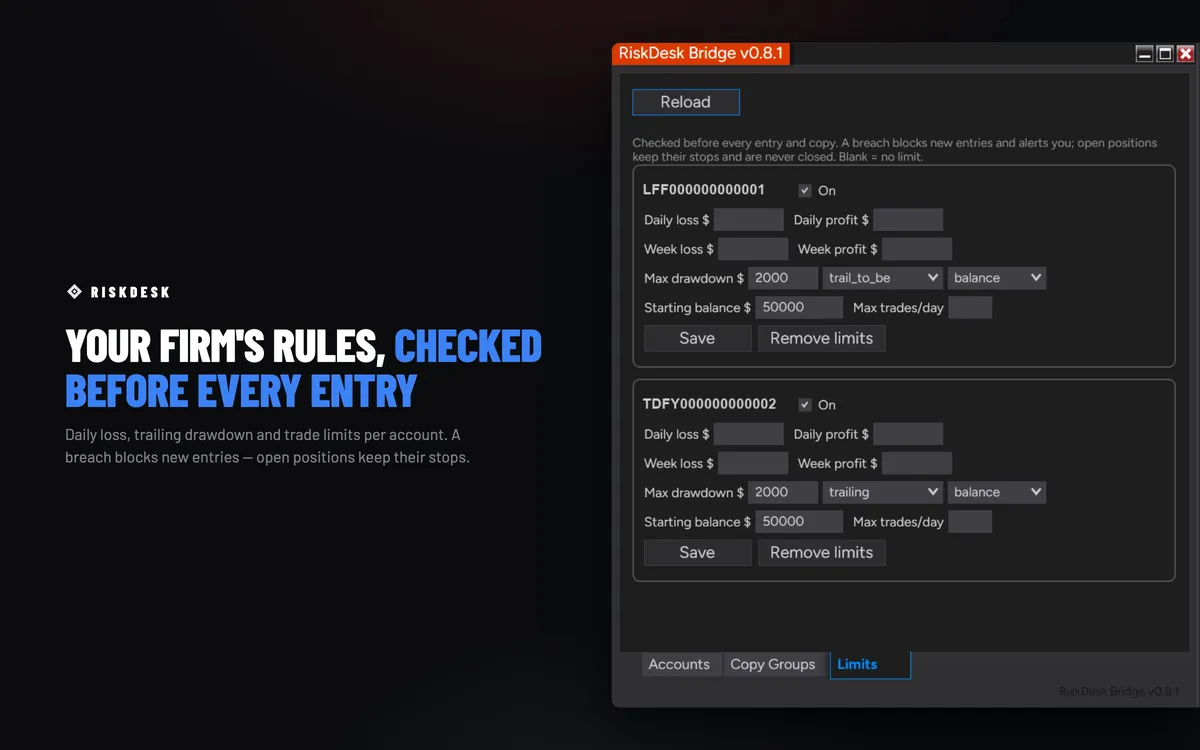Click the Reload button
Viewport: 1200px width, 750px height.
686,102
